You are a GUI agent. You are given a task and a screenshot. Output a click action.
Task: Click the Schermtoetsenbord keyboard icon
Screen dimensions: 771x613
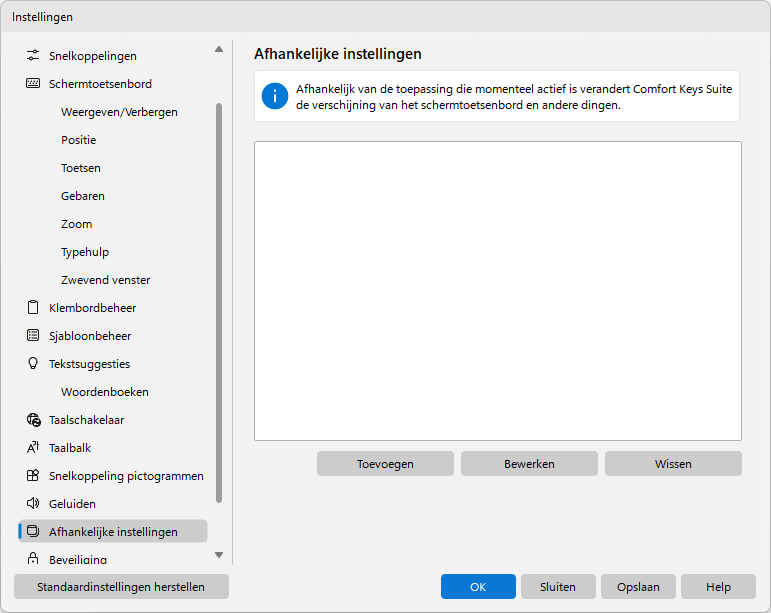pos(33,84)
